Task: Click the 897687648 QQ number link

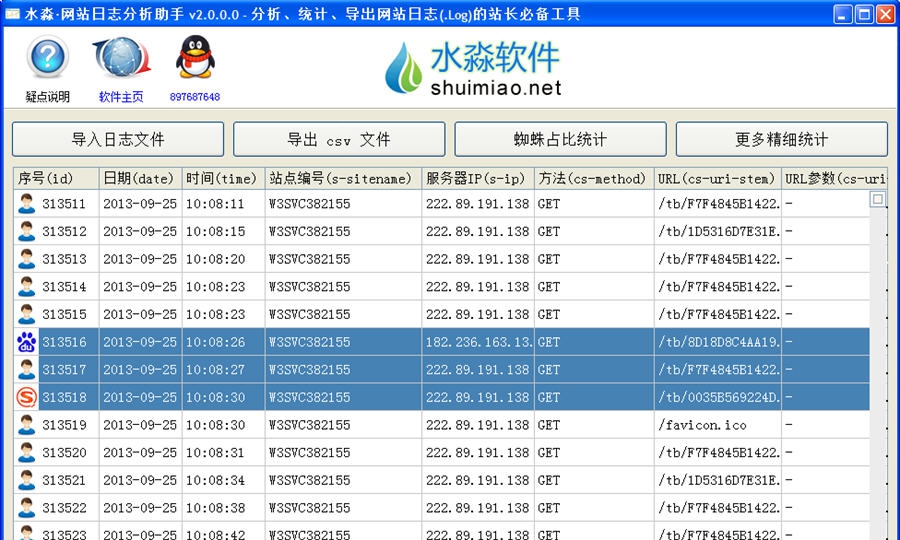Action: 195,97
